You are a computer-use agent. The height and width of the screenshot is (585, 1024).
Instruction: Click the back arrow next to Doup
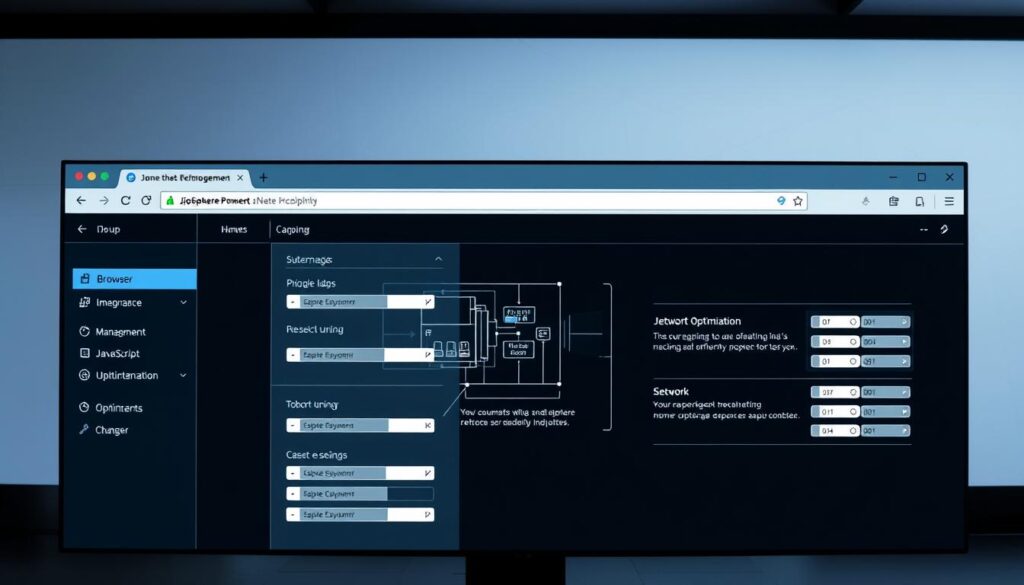pyautogui.click(x=82, y=229)
